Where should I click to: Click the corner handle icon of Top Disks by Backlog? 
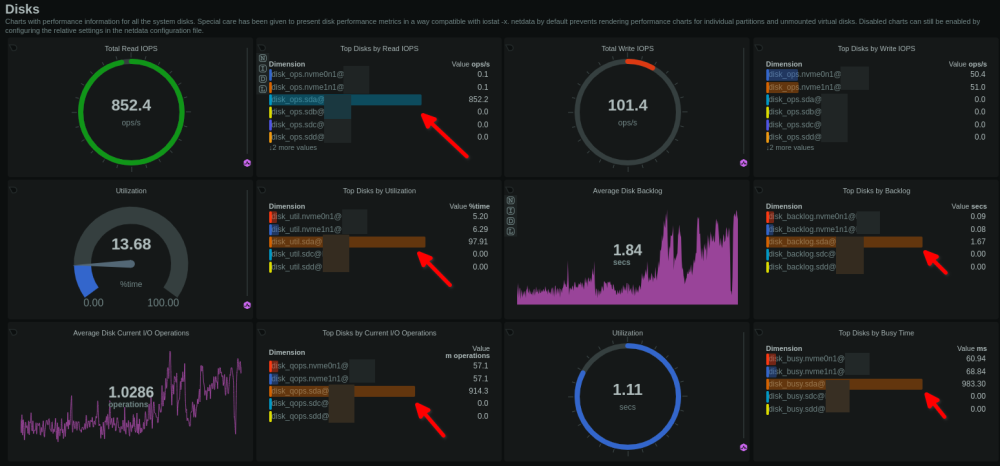[758, 189]
